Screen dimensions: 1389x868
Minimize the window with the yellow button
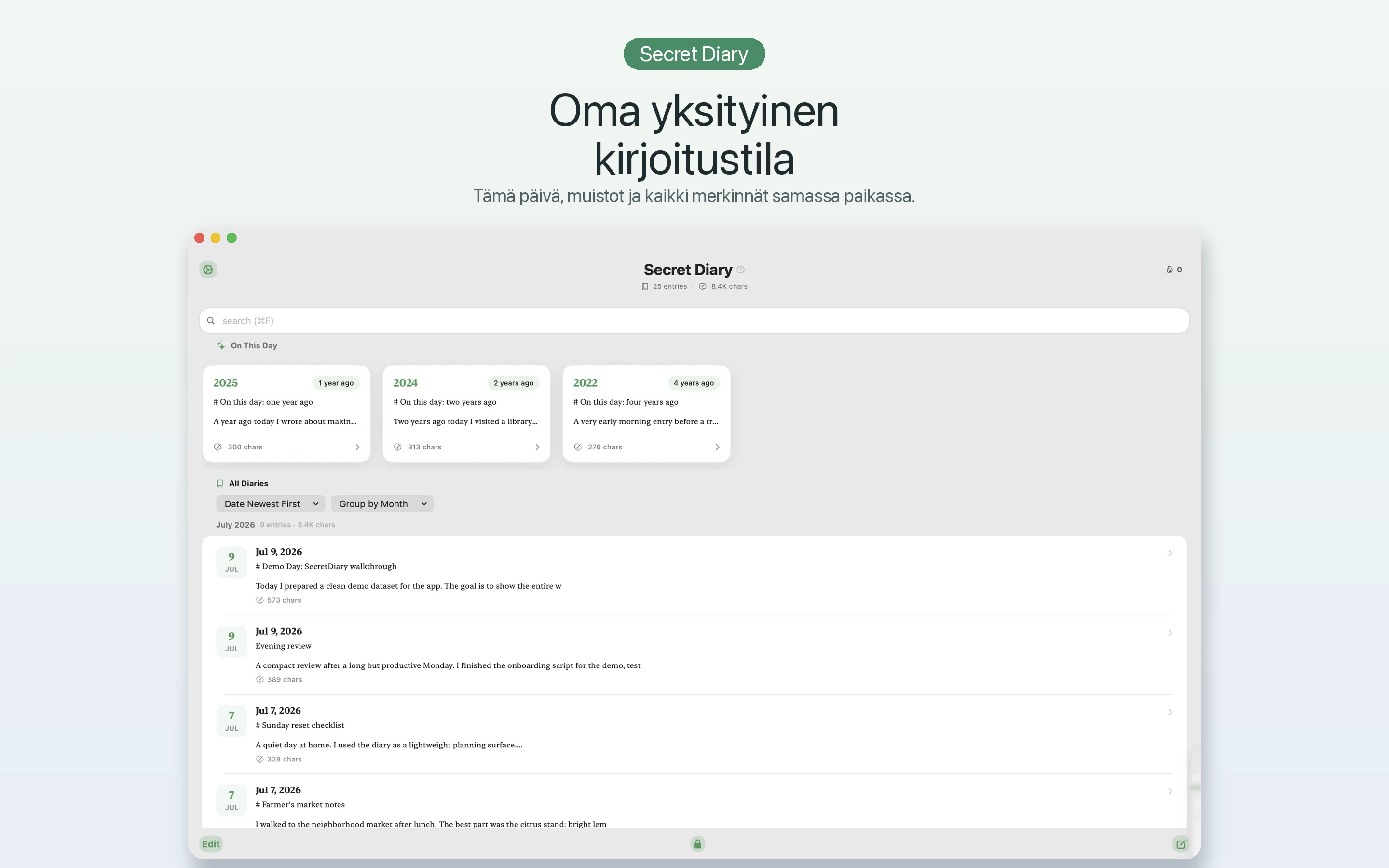[x=215, y=238]
